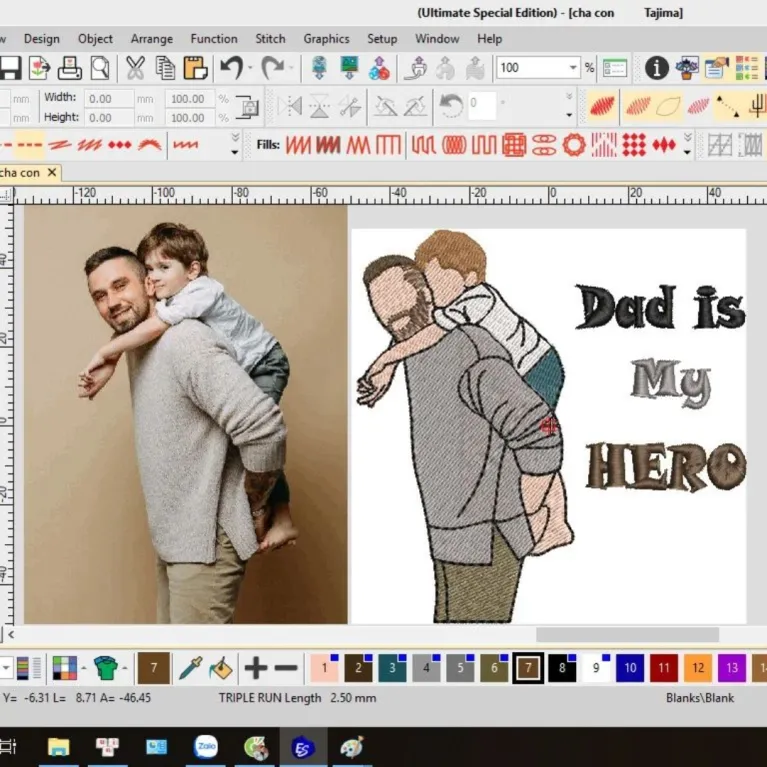The width and height of the screenshot is (767, 767).
Task: Select color swatch 3 teal
Action: pyautogui.click(x=392, y=668)
